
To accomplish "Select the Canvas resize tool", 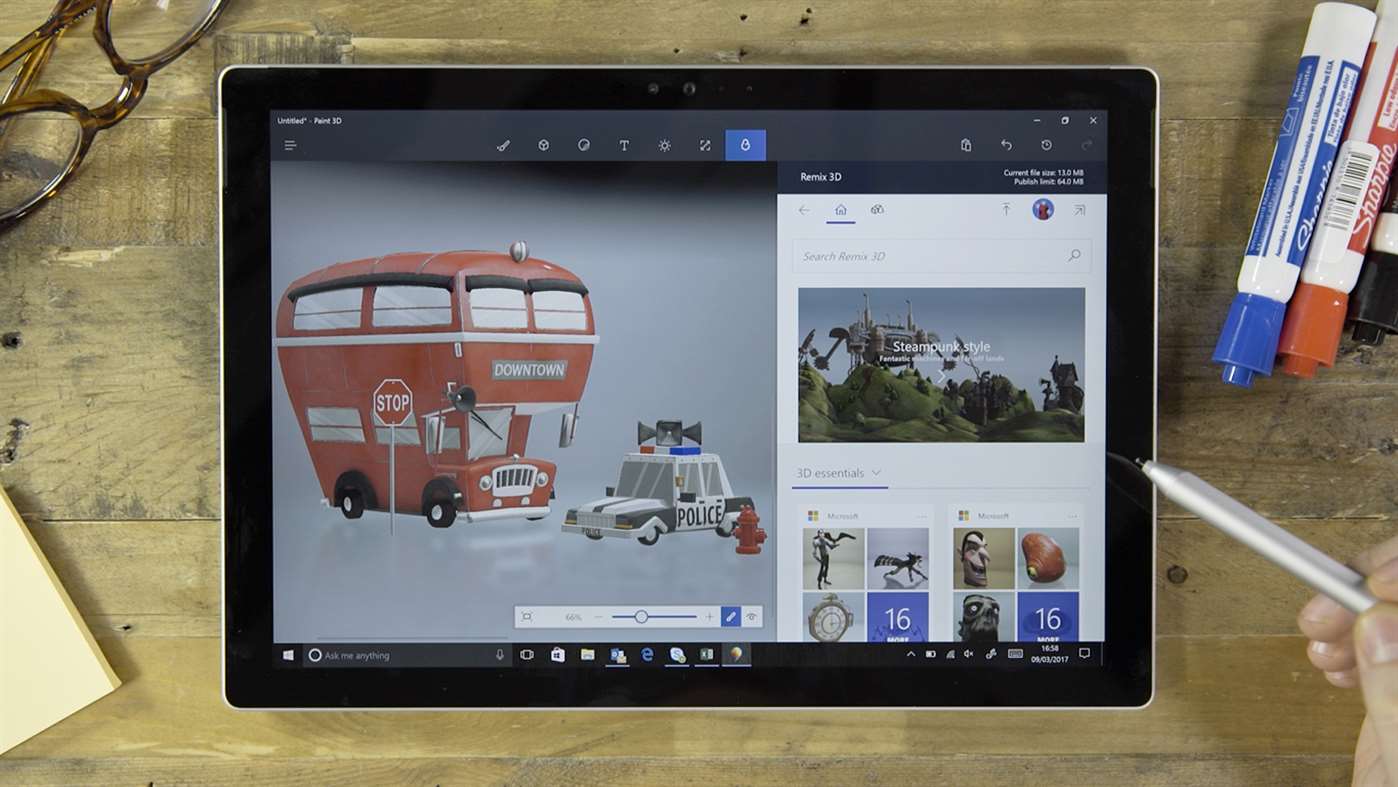I will 705,145.
